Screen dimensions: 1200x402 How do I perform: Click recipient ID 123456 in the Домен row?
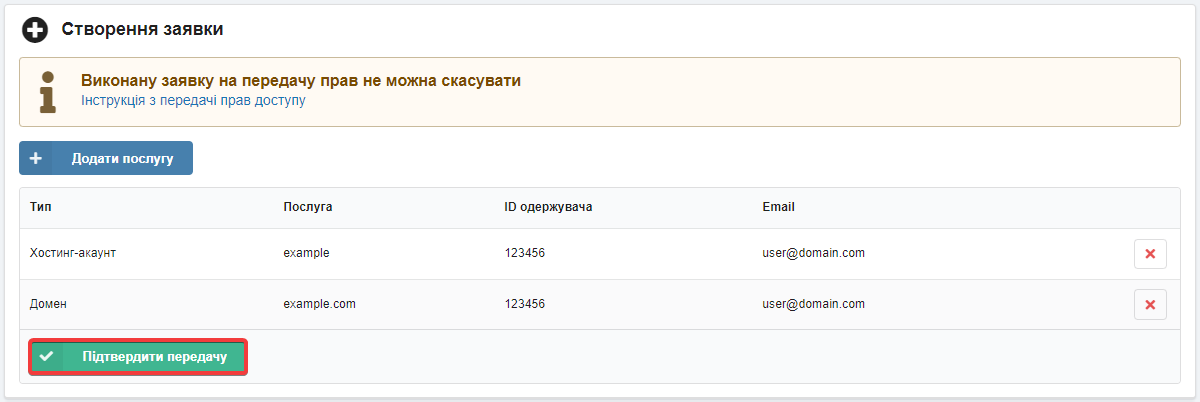[x=524, y=303]
